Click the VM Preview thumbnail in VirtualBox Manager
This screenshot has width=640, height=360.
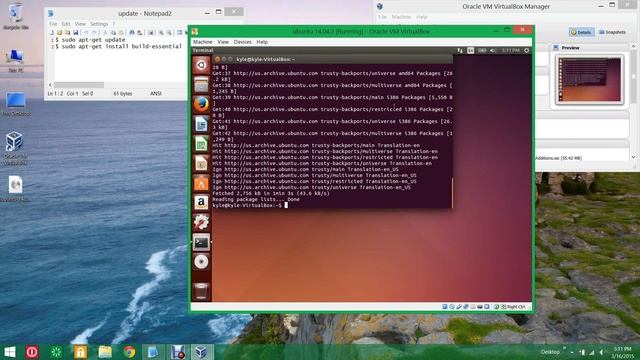pos(589,80)
